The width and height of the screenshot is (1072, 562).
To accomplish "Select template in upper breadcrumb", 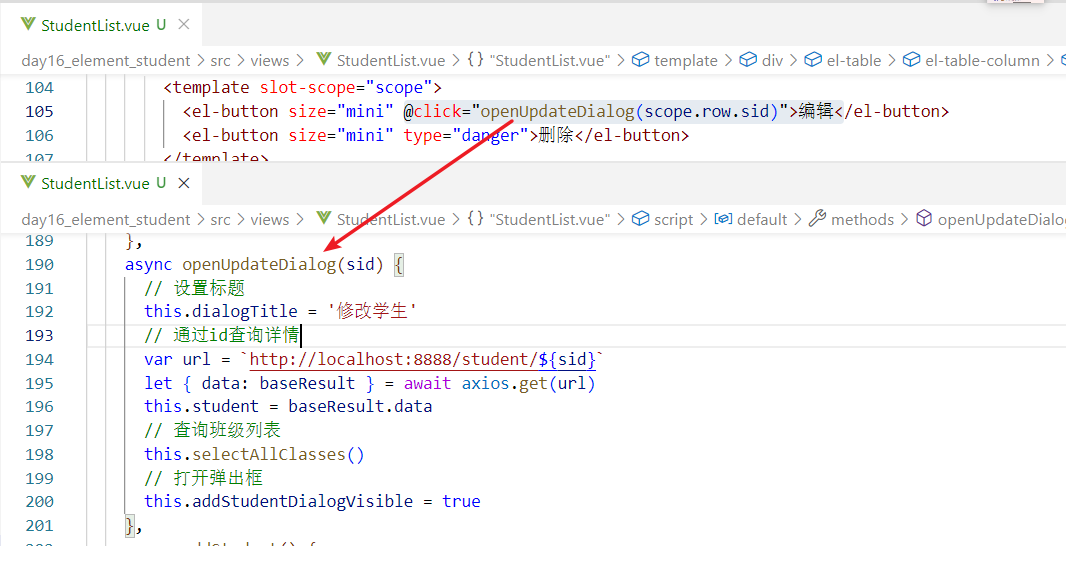I will coord(685,61).
